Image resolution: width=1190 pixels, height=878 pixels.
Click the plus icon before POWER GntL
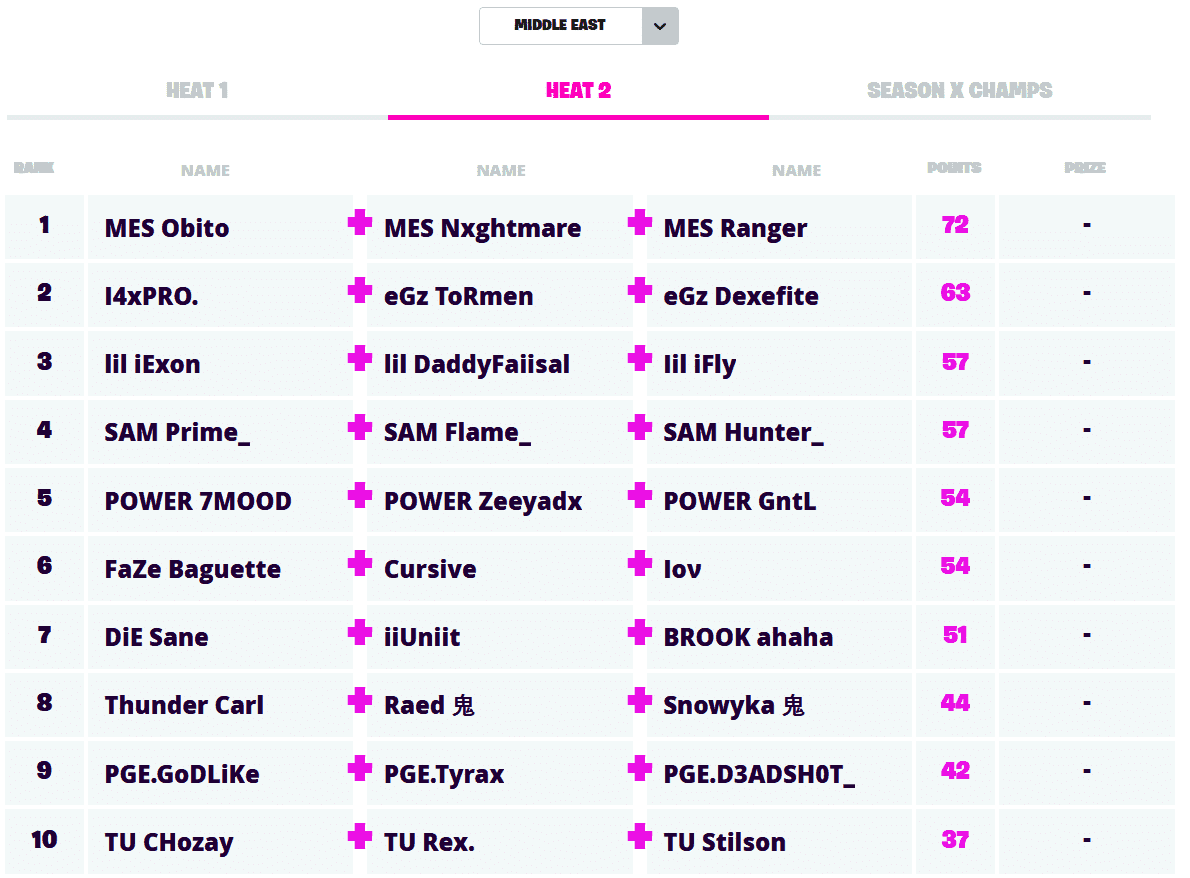(640, 495)
